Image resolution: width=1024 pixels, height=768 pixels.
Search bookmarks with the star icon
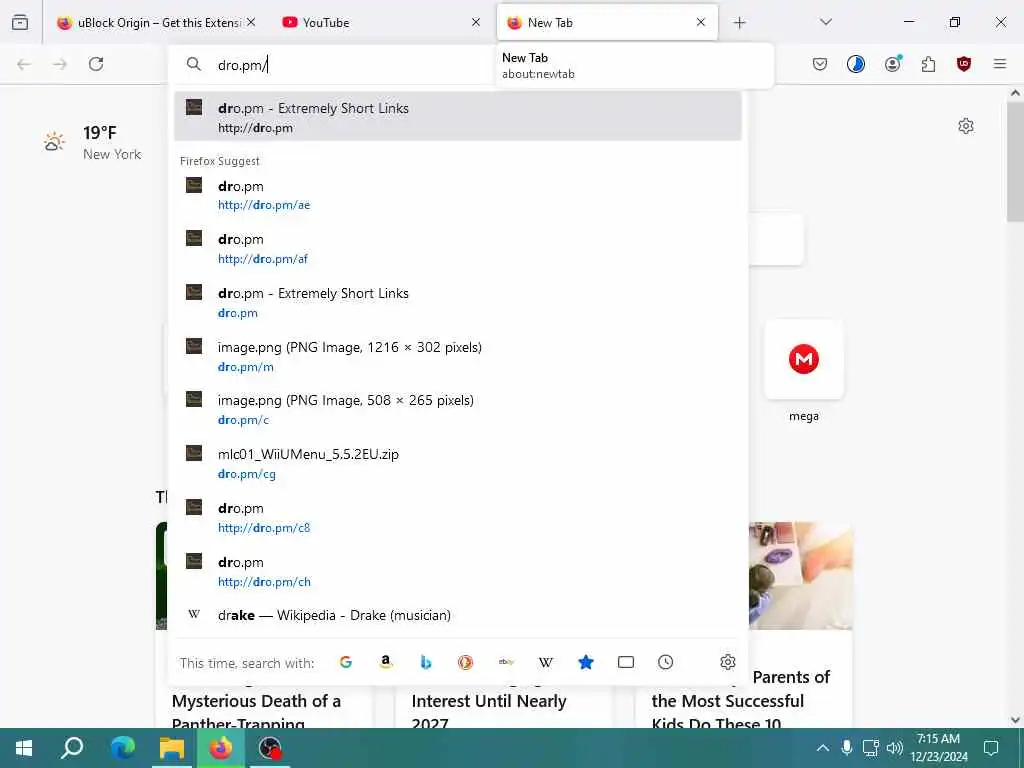(x=586, y=662)
